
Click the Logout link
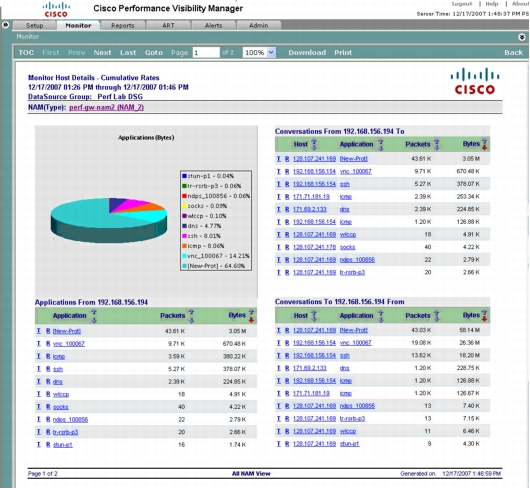[x=462, y=4]
